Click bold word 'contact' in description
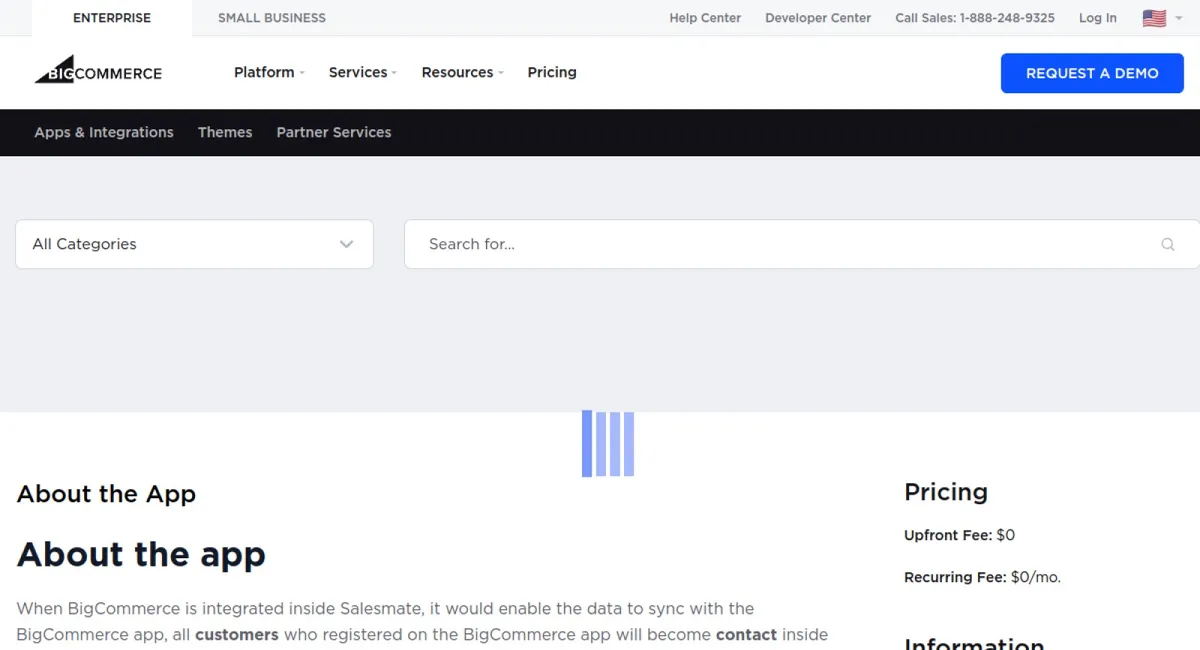 point(746,634)
